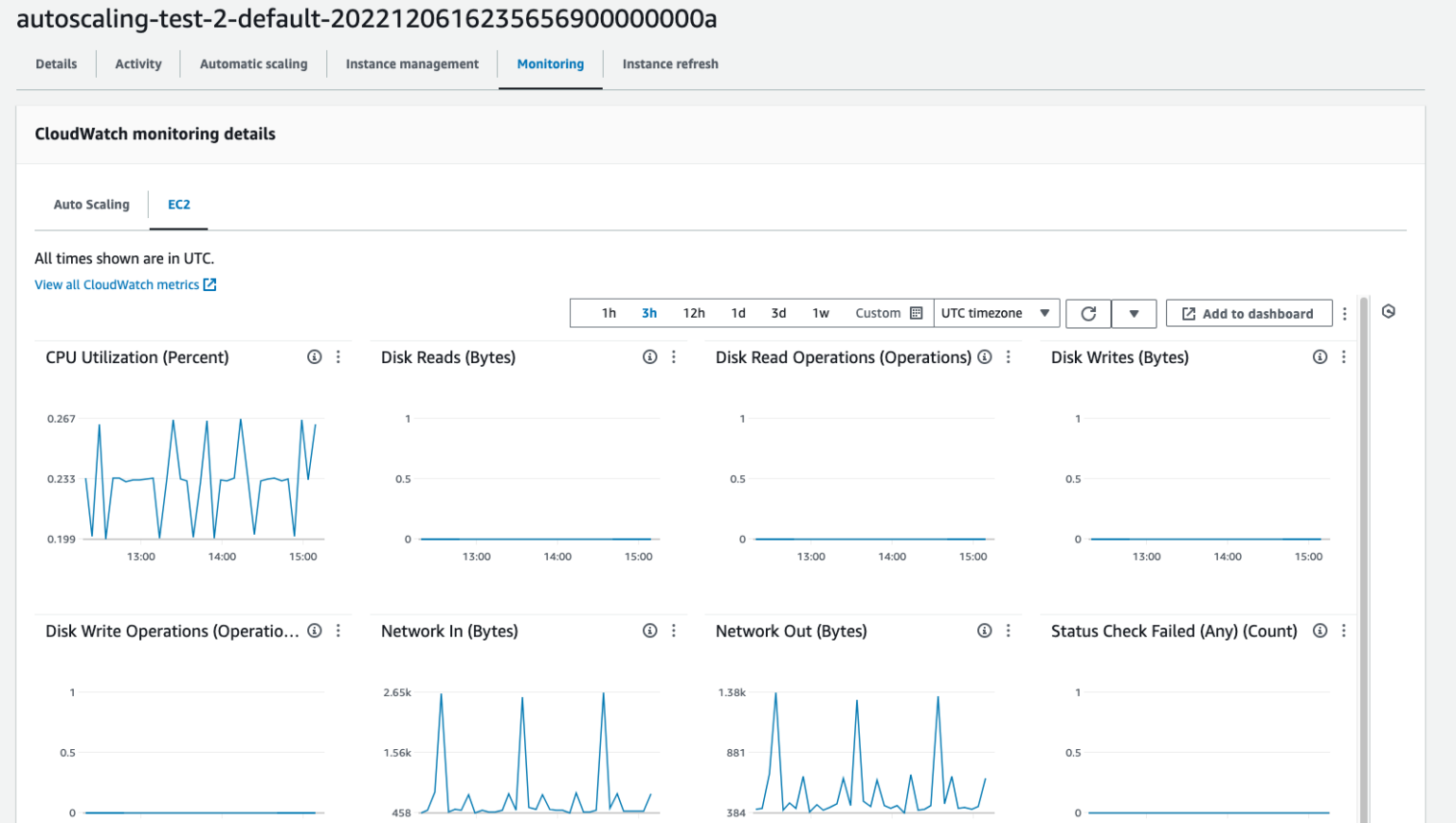Select the 1h time range
The height and width of the screenshot is (823, 1456).
[x=609, y=313]
